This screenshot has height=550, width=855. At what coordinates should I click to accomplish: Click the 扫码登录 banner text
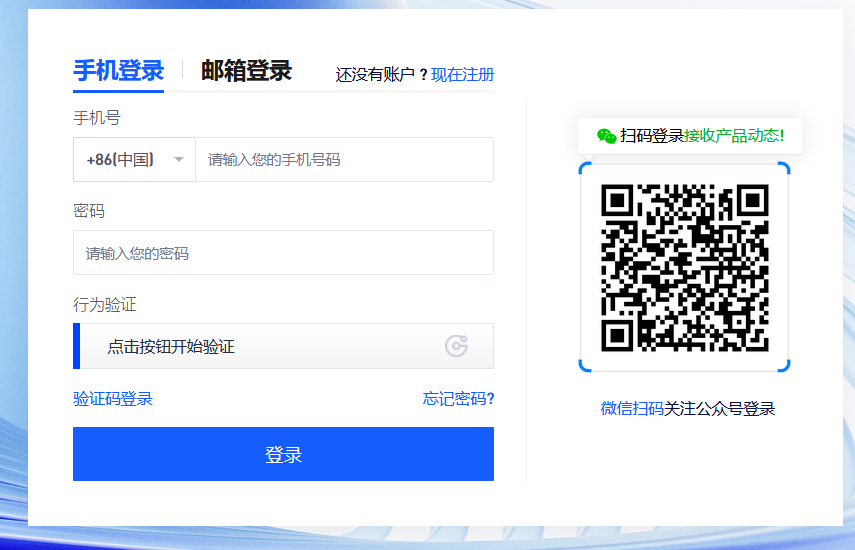click(x=651, y=136)
